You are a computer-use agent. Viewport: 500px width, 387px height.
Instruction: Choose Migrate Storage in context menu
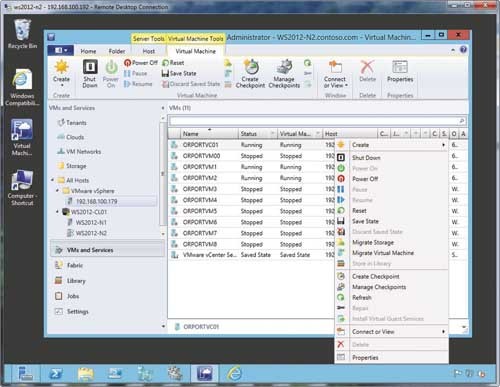coord(391,242)
